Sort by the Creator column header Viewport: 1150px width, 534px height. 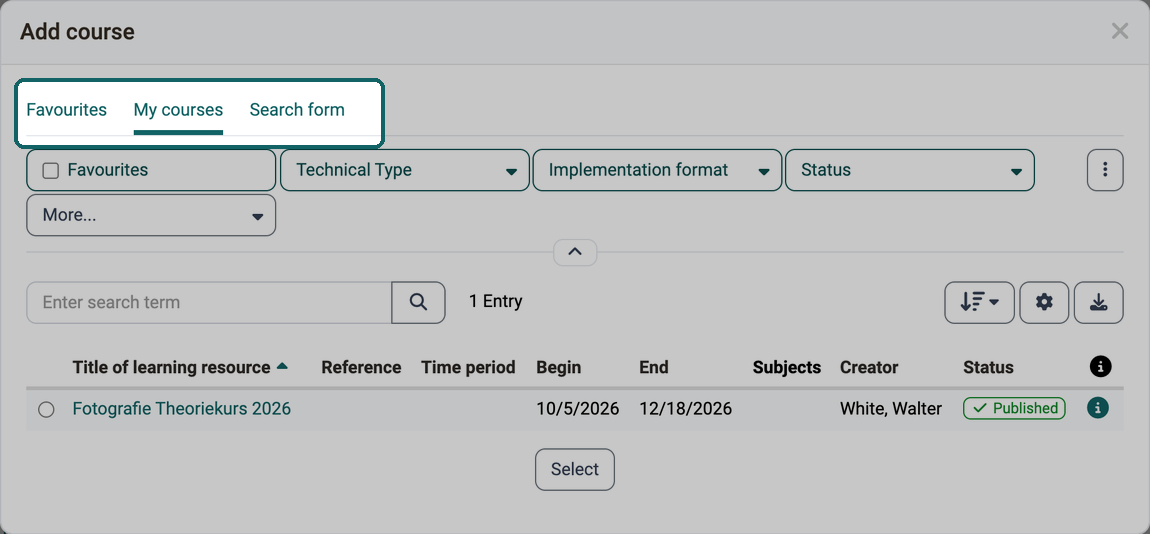click(869, 367)
